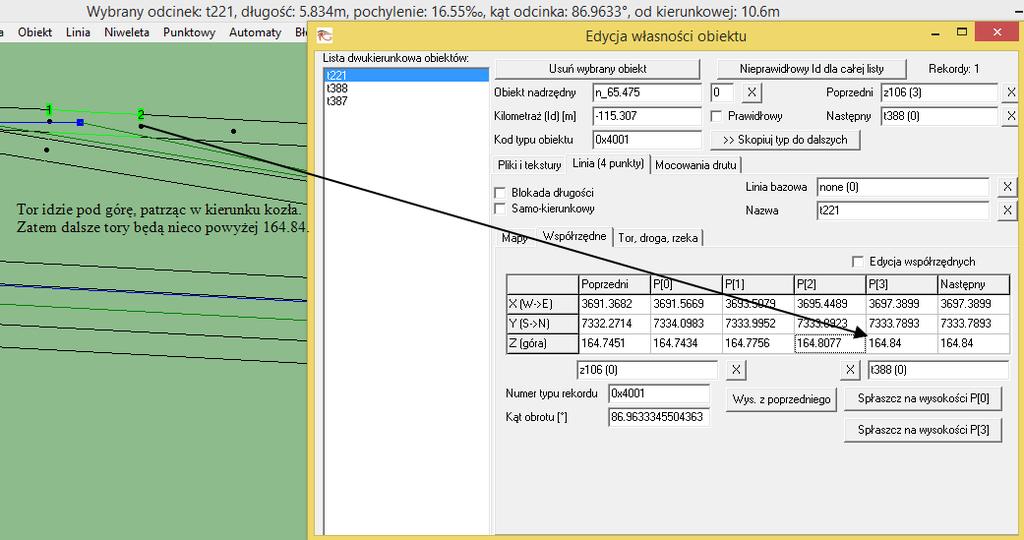The image size is (1024, 540).
Task: Switch to Mapy tab
Action: (x=515, y=238)
